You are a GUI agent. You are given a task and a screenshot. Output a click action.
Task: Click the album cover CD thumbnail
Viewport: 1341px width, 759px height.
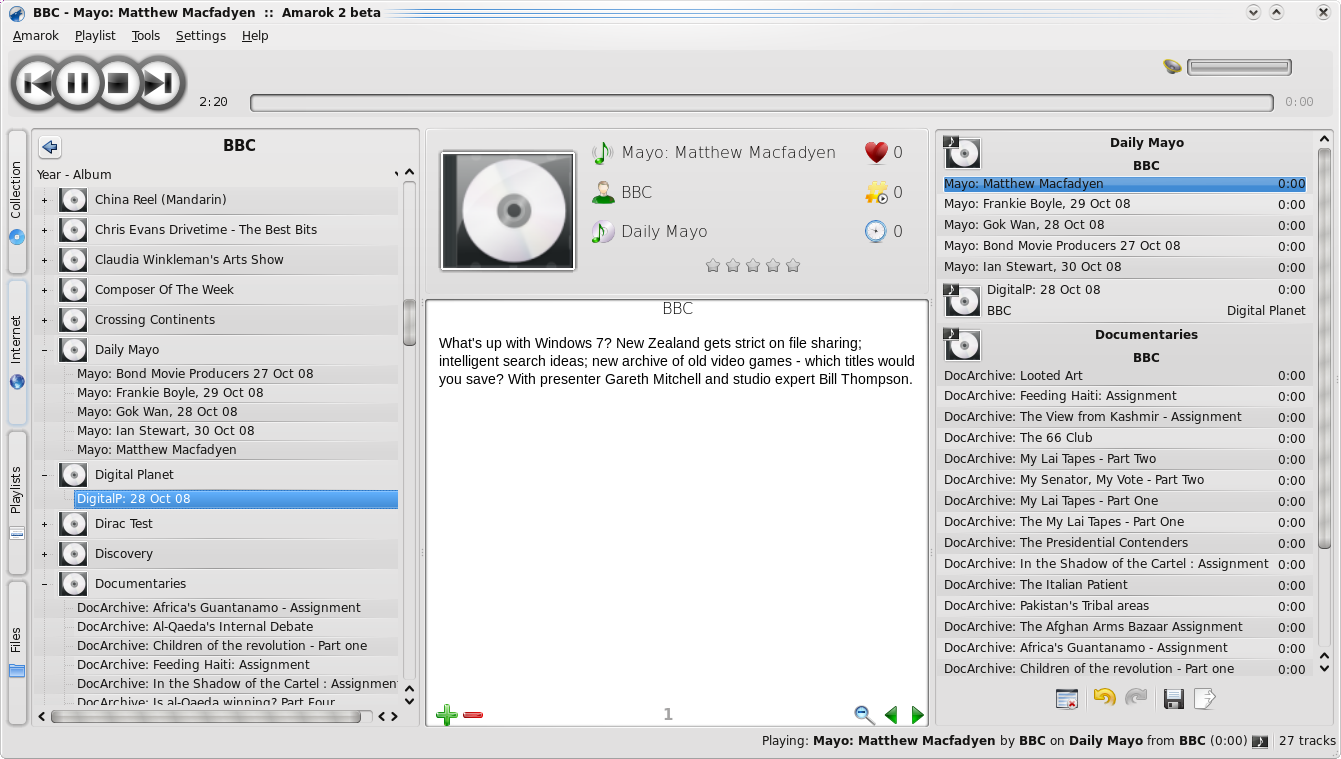[508, 211]
